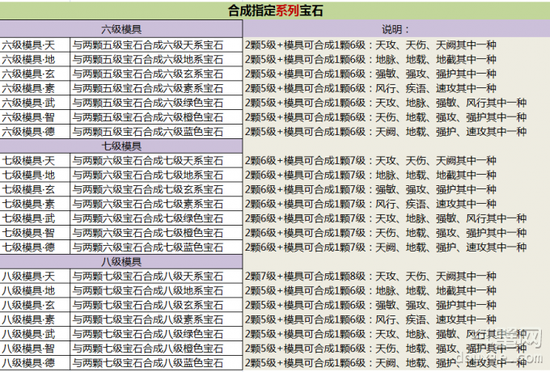
Task: Select cell 六级模具·玄
Action: coord(35,74)
